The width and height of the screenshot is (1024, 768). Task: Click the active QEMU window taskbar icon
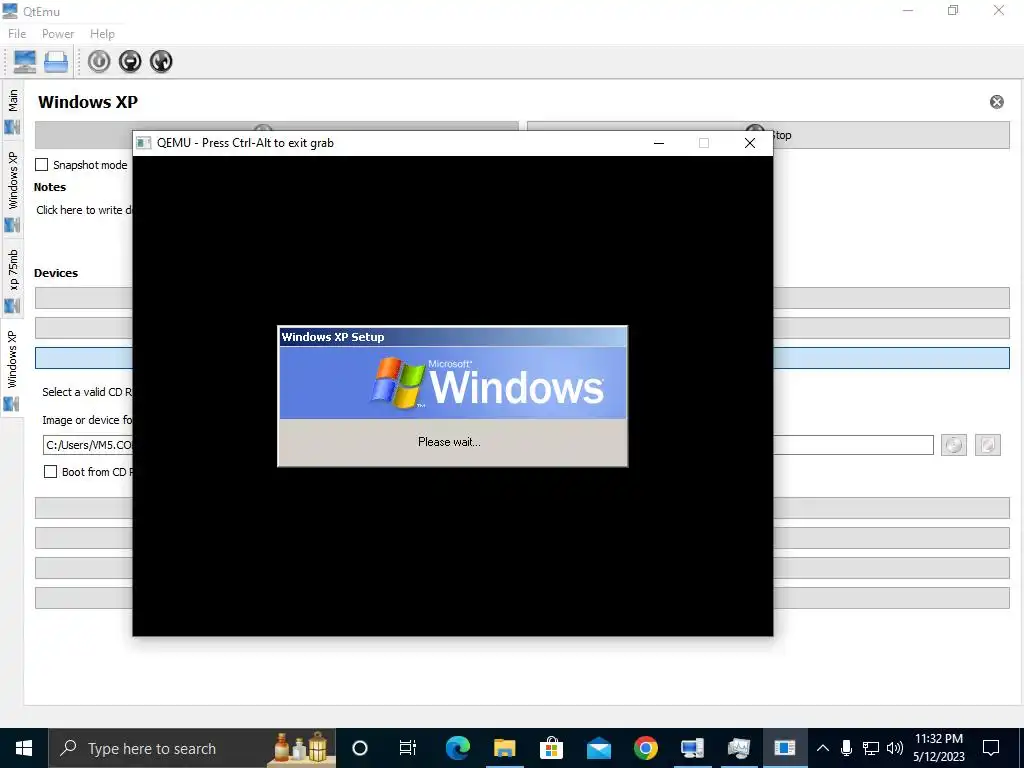(x=785, y=748)
